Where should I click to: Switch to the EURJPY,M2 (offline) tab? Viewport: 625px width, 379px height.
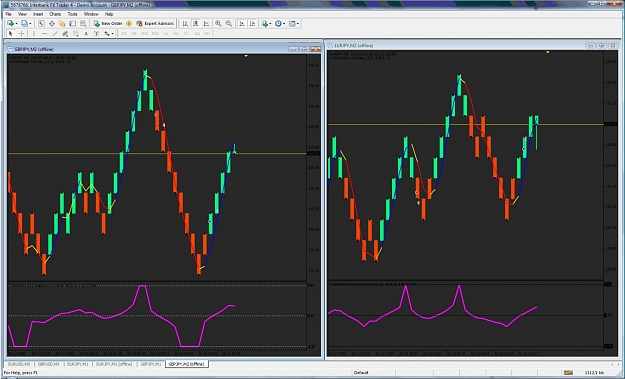[x=114, y=364]
